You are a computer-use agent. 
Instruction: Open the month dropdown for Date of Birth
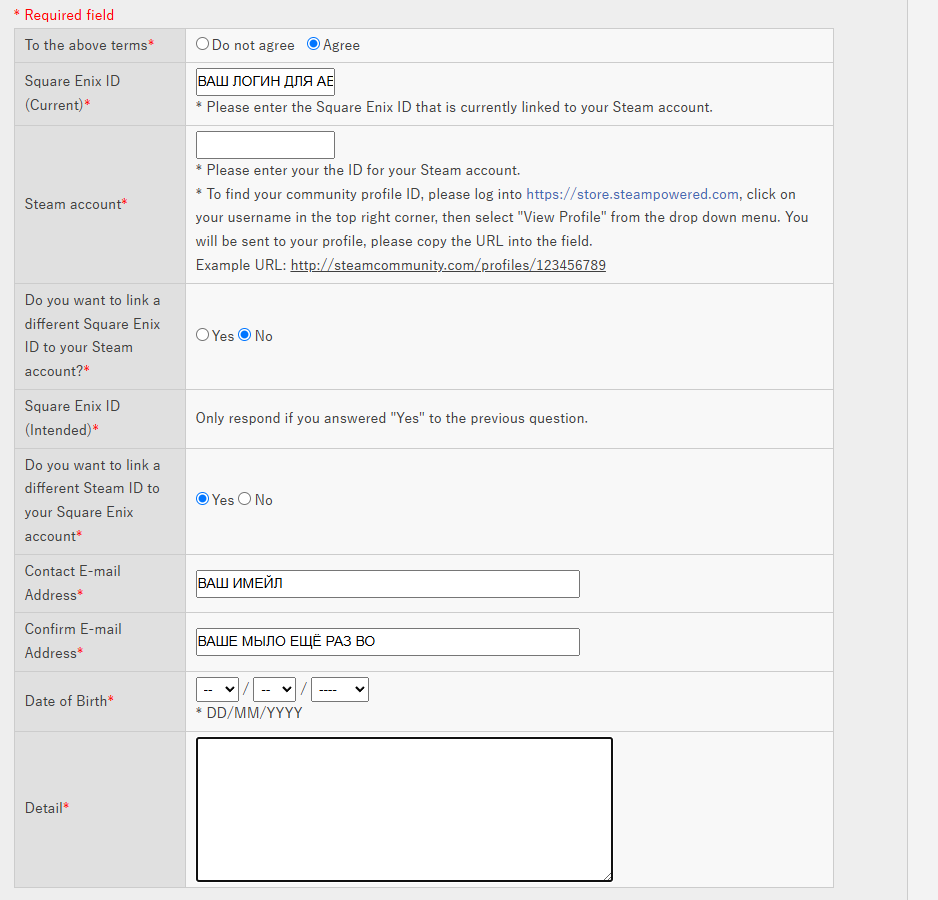tap(274, 689)
